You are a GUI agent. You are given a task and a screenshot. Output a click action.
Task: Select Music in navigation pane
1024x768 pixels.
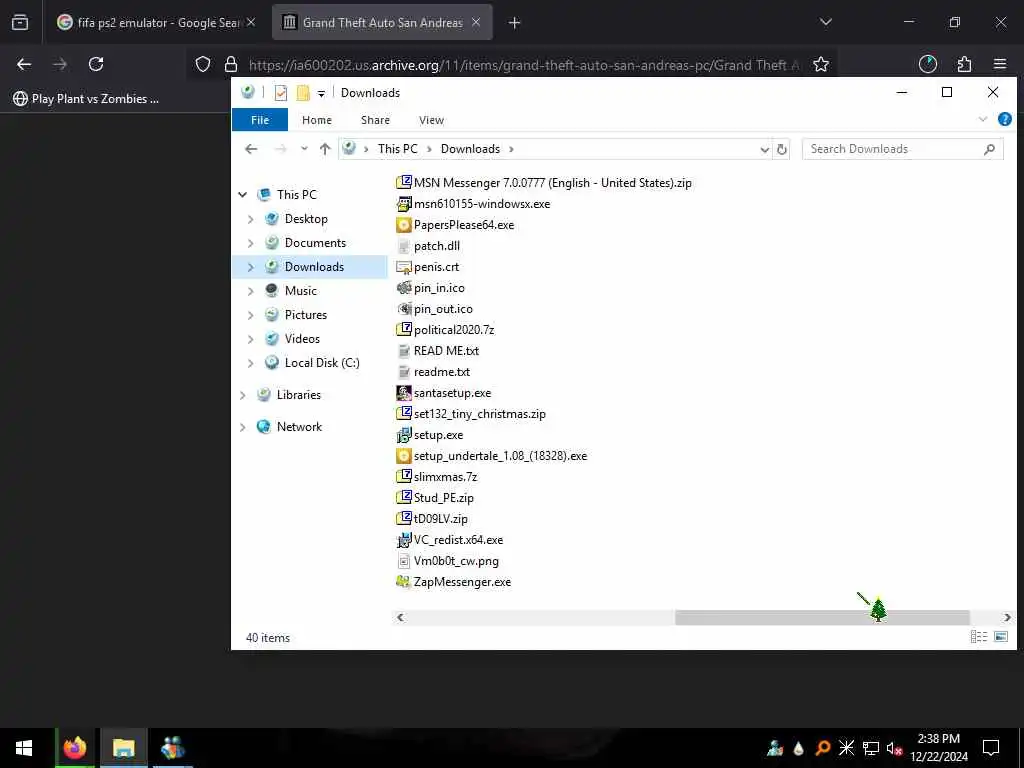[x=300, y=291]
